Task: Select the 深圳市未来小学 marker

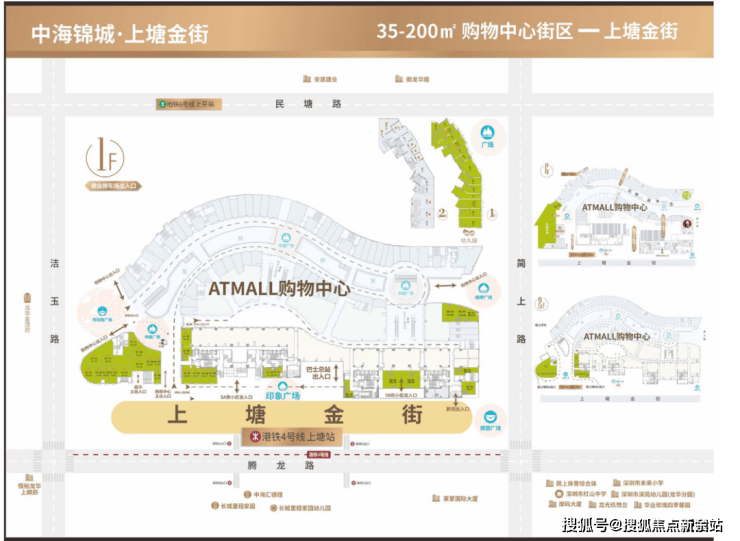Action: pyautogui.click(x=638, y=483)
